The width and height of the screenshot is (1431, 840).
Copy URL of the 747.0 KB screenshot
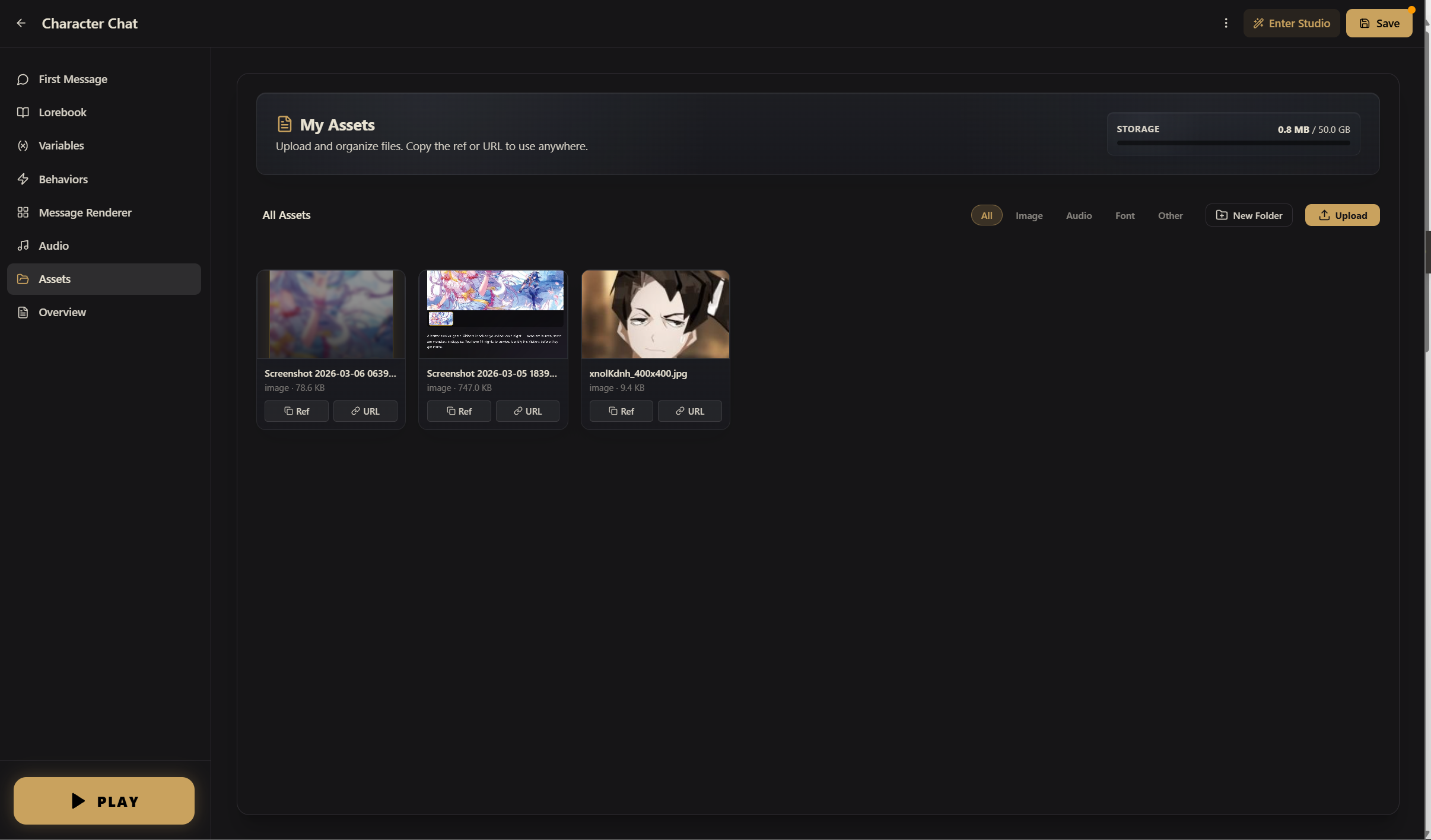(527, 411)
